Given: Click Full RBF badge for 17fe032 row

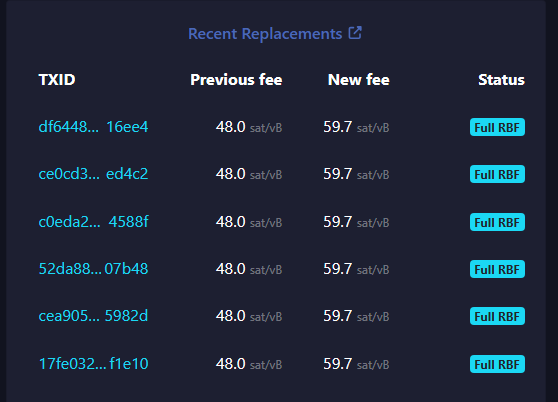Looking at the screenshot, I should click(497, 364).
